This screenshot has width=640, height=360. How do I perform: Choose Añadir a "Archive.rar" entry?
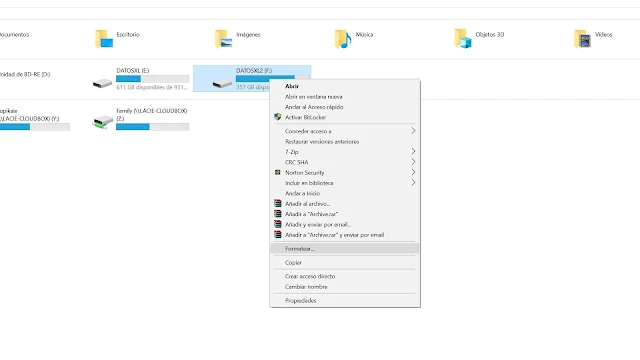(x=345, y=214)
